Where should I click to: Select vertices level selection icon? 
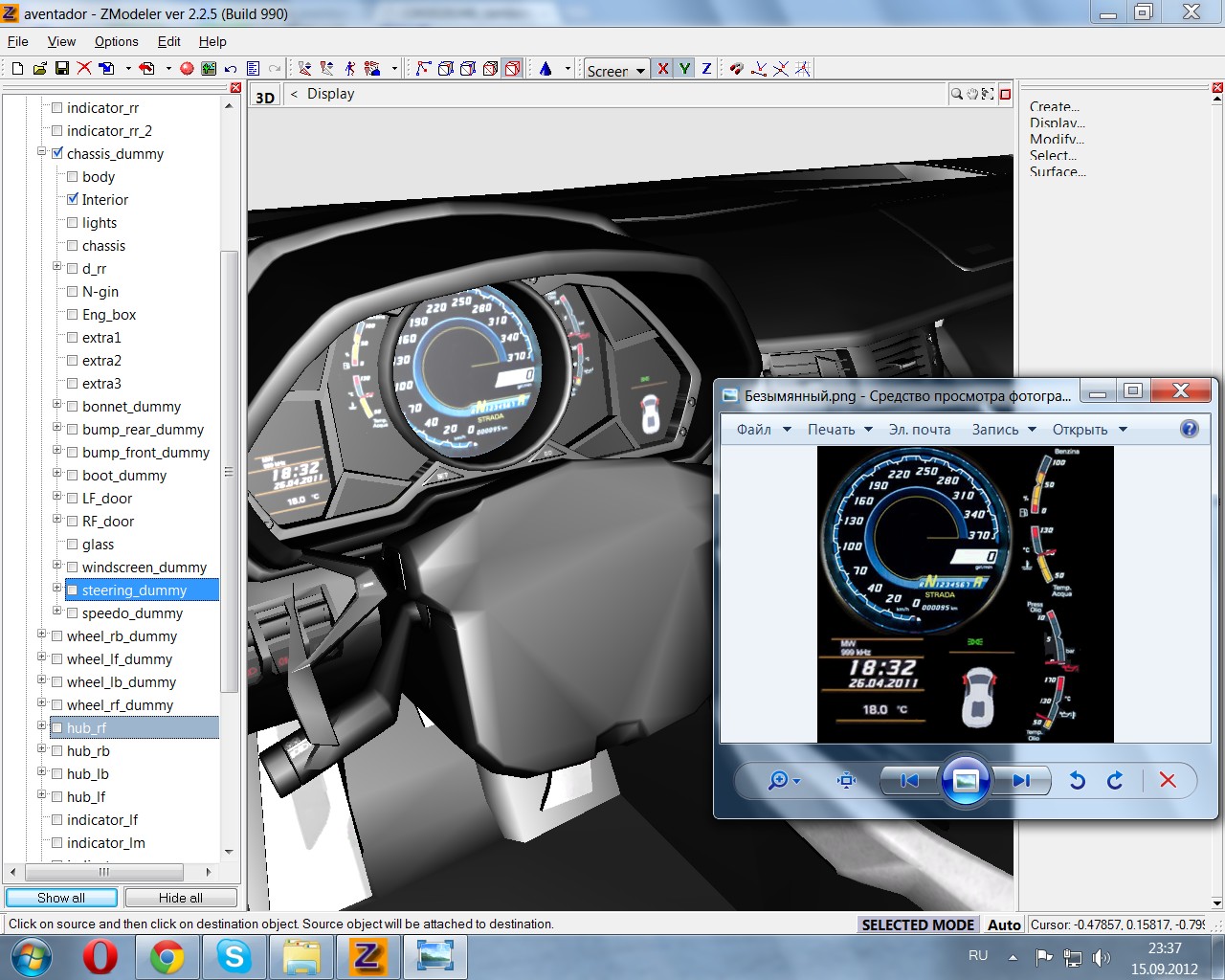pyautogui.click(x=423, y=68)
